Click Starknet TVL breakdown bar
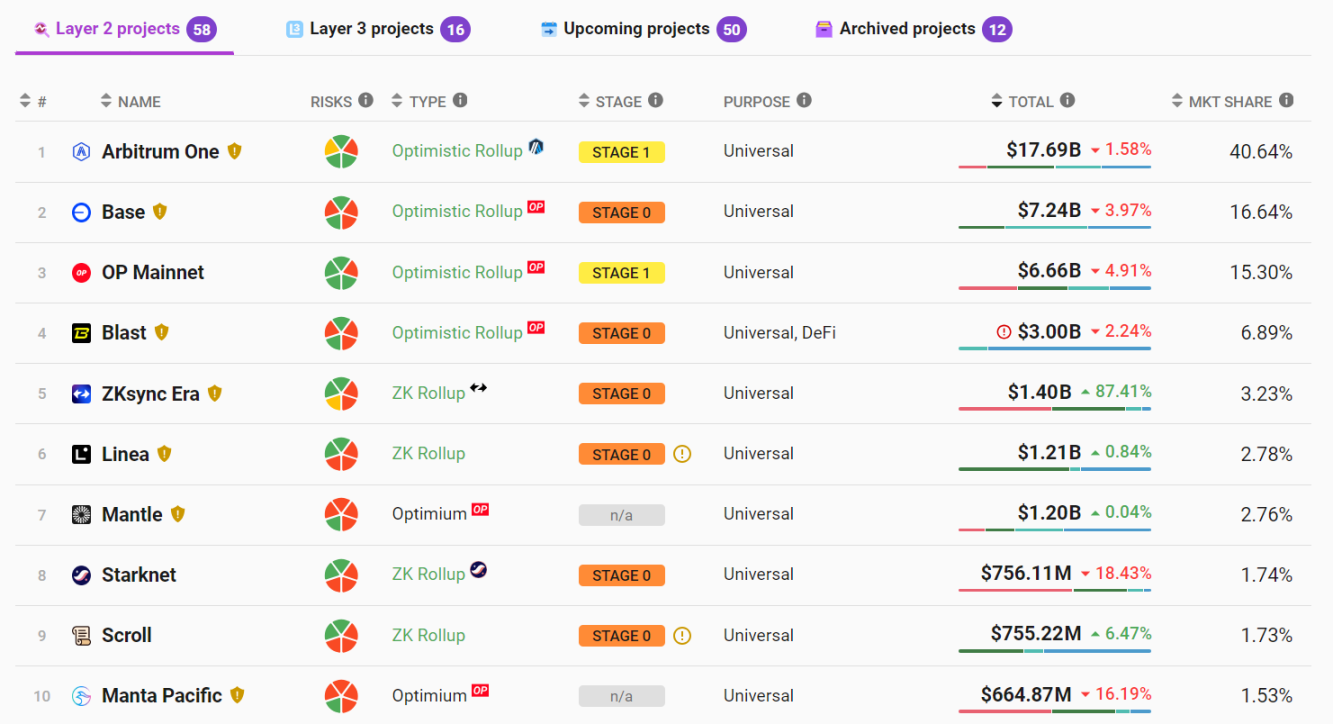This screenshot has height=724, width=1333. point(1054,590)
